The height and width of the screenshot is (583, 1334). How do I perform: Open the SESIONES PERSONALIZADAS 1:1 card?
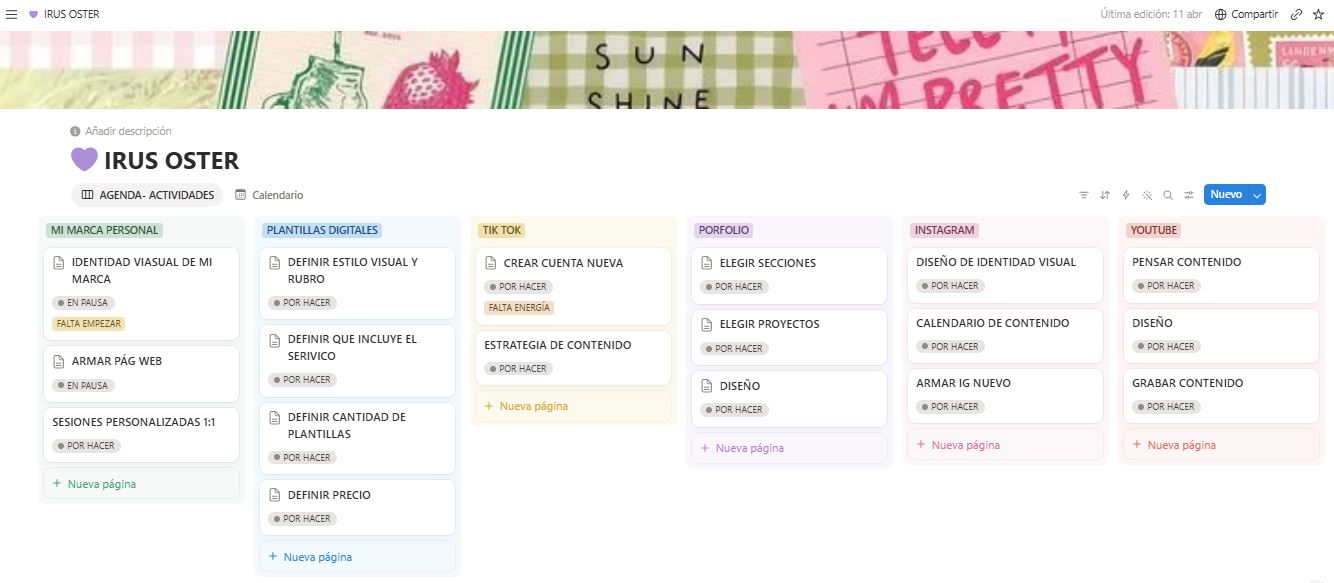[x=141, y=435]
